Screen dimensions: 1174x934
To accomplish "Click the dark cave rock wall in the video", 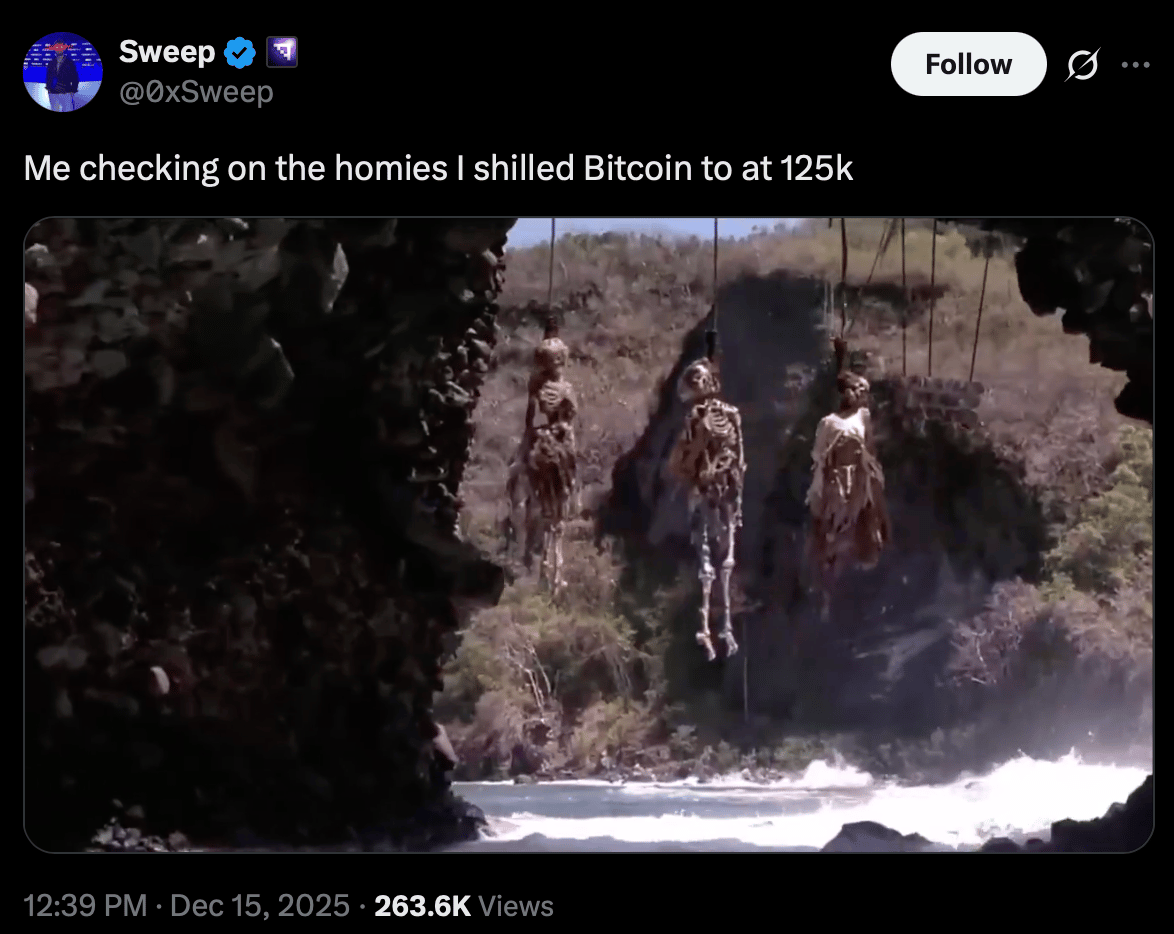I will click(247, 524).
